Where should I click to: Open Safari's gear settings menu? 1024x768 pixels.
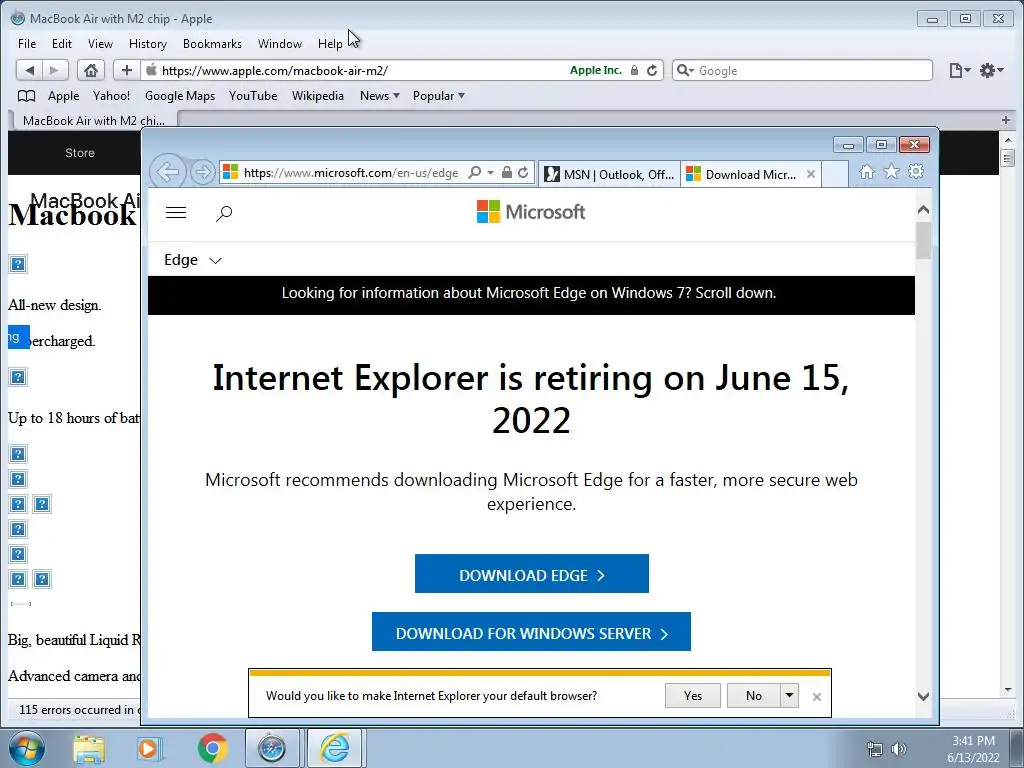991,71
